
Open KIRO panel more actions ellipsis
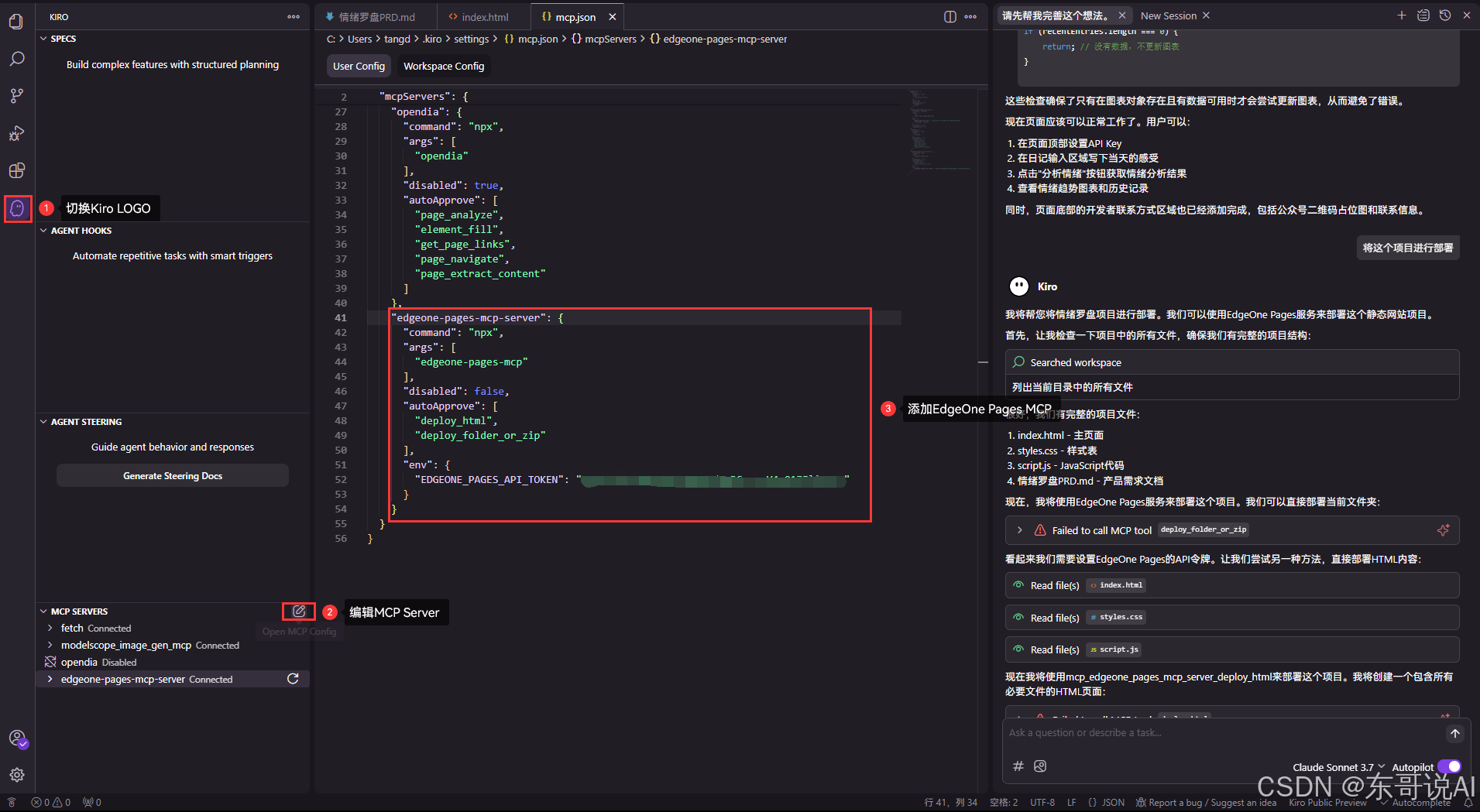click(x=294, y=16)
